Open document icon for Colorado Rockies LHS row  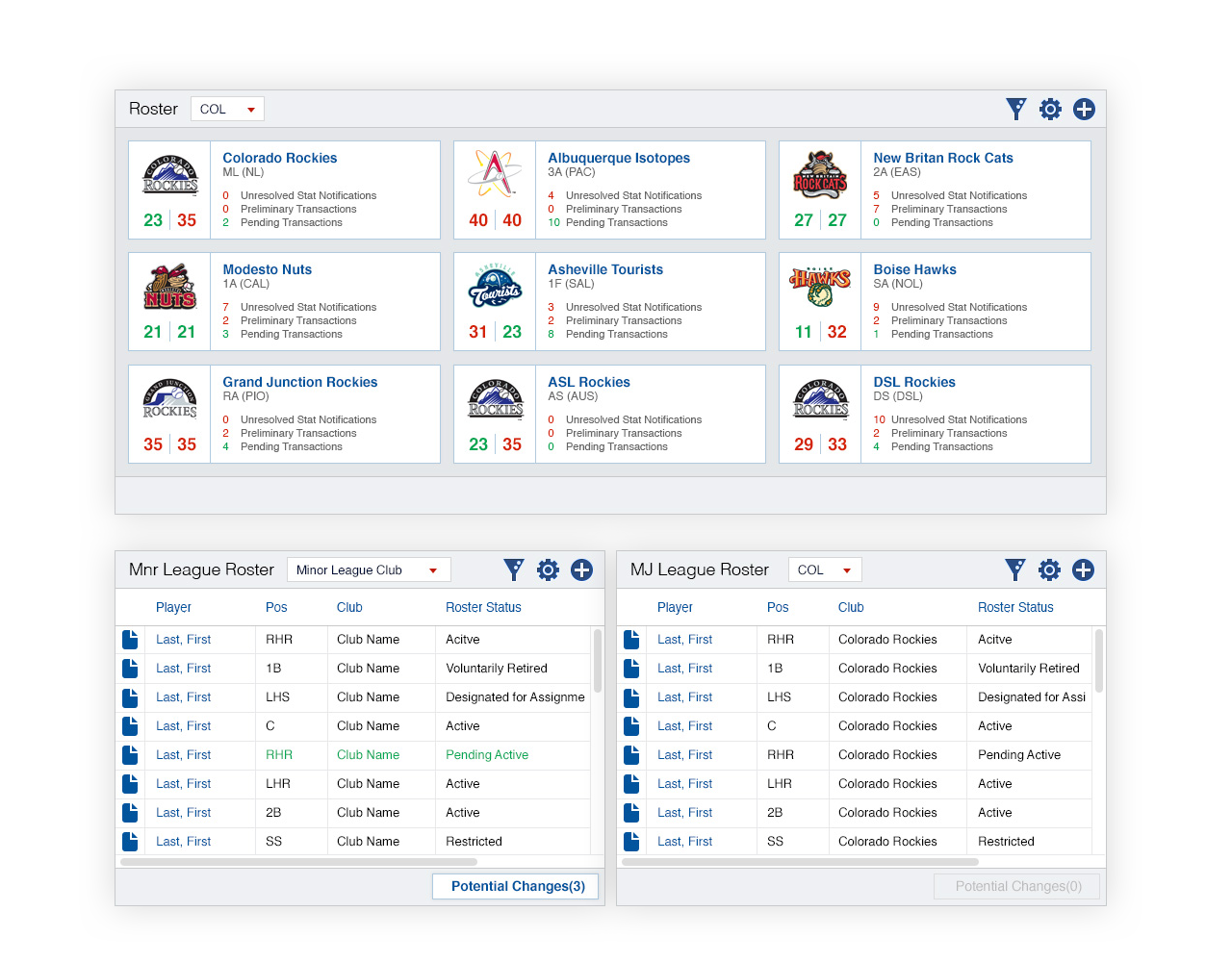pyautogui.click(x=631, y=696)
